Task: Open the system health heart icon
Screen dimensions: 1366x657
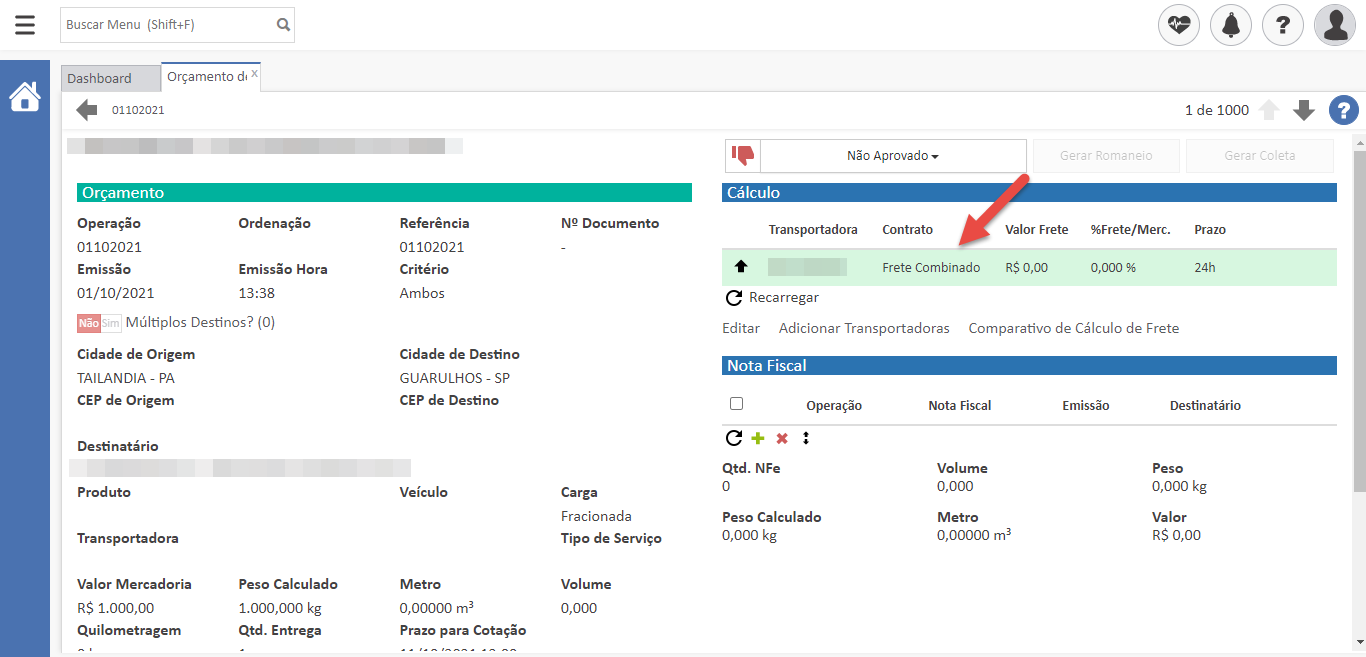Action: click(1179, 25)
